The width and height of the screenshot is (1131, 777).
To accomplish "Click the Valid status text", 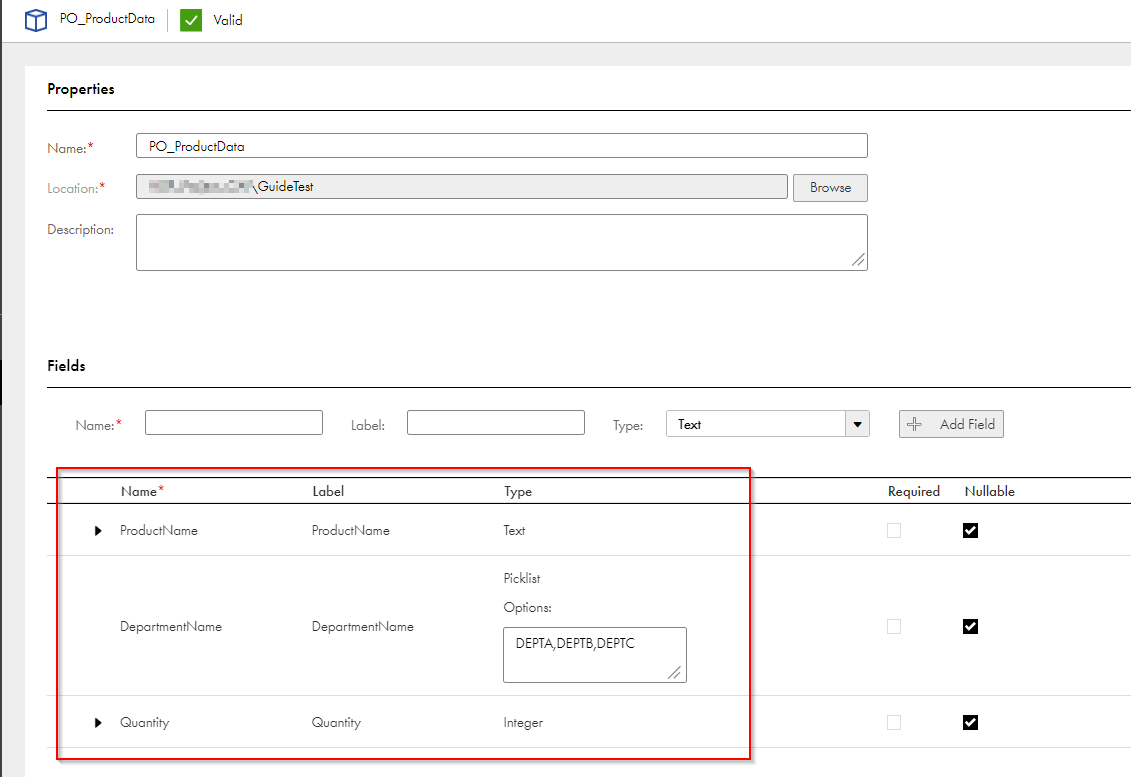I will tap(228, 20).
